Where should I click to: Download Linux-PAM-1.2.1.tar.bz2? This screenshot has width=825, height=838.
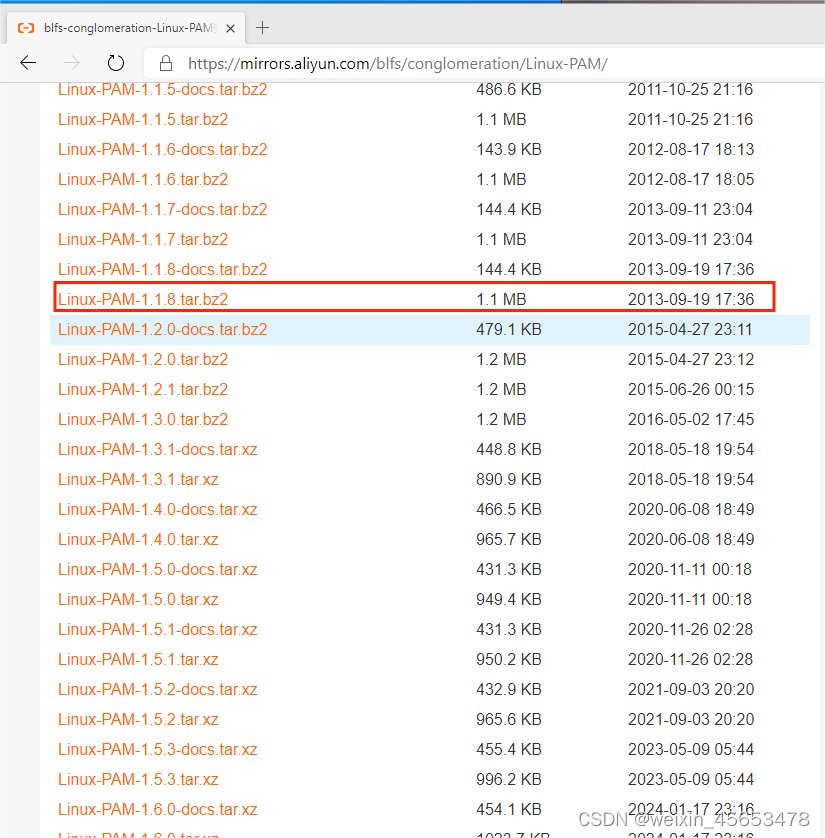pos(143,389)
